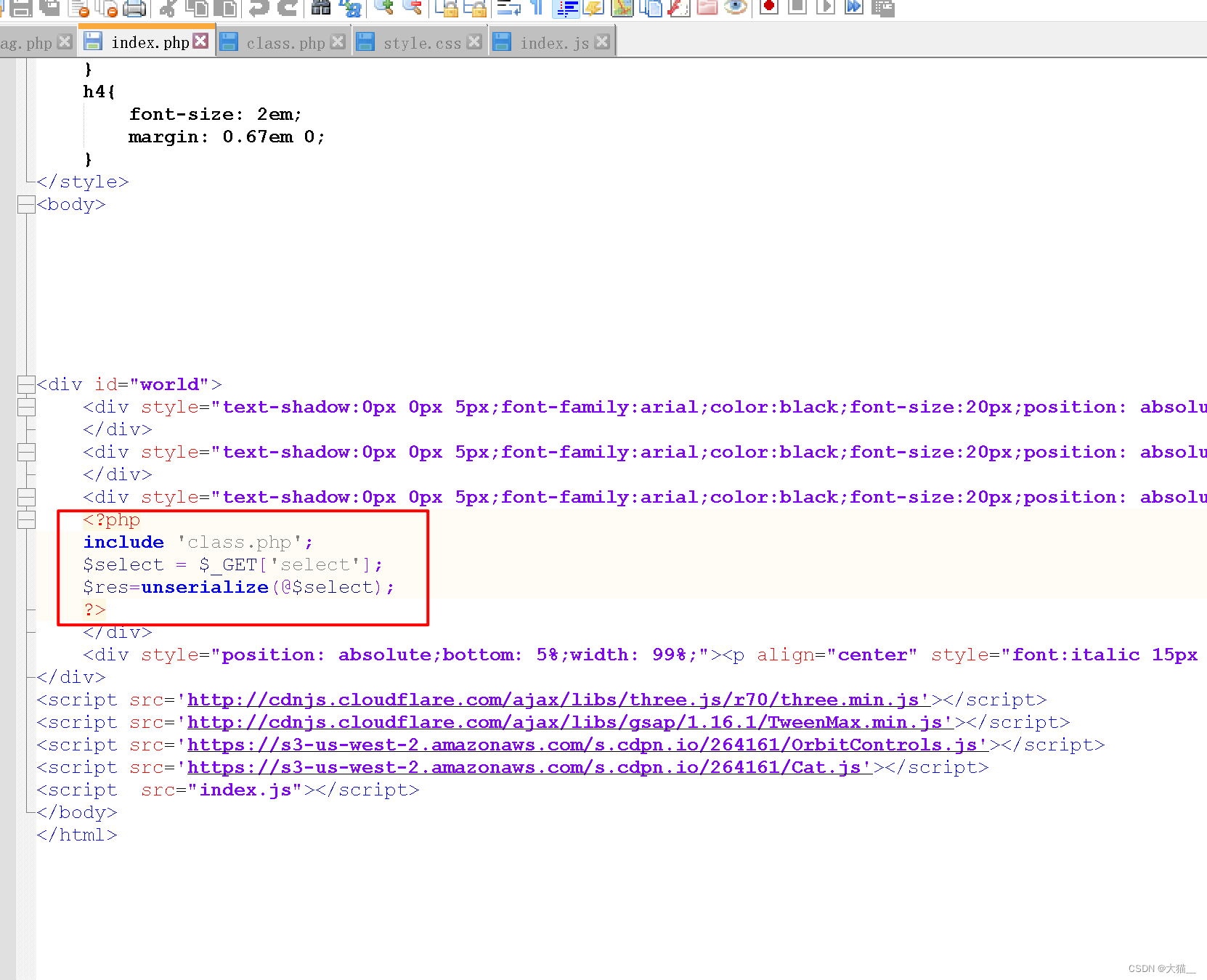This screenshot has height=980, width=1207.
Task: Collapse the first text-shadow div fold marker
Action: tap(26, 407)
